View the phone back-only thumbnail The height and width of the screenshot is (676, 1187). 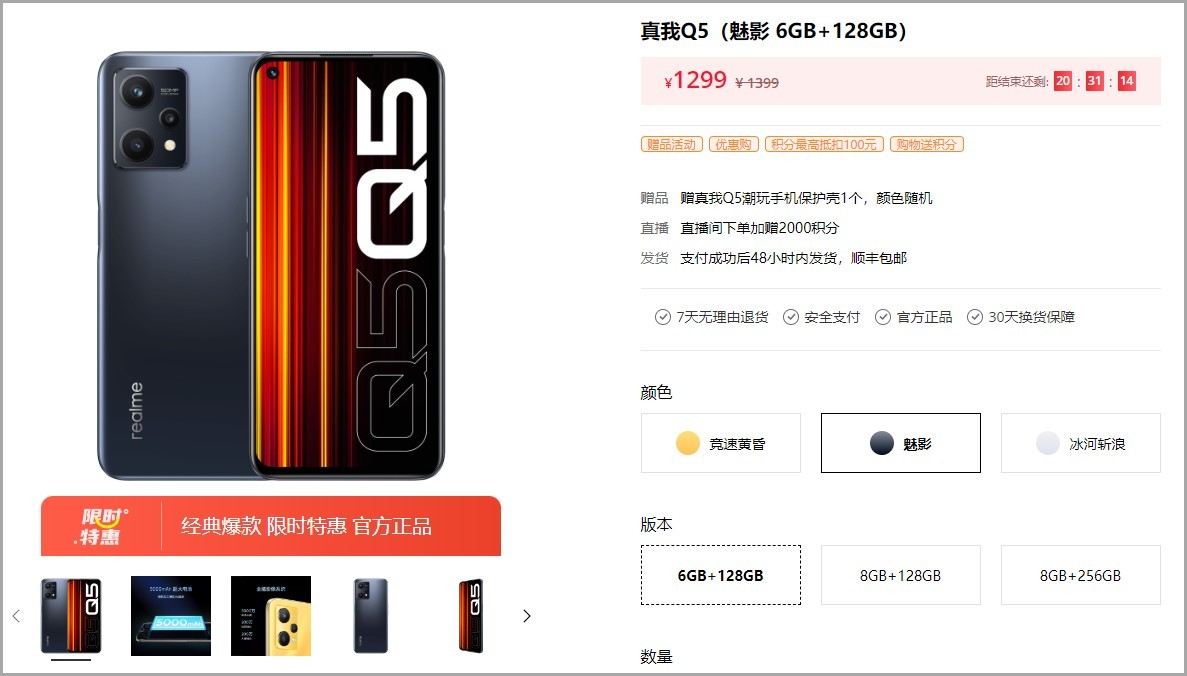point(371,616)
